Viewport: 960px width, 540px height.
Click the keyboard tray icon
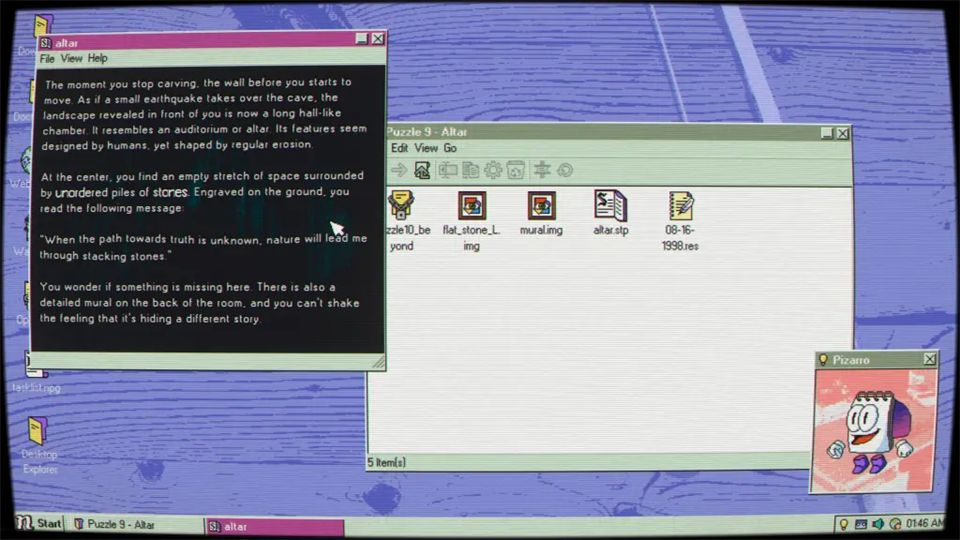[x=861, y=524]
